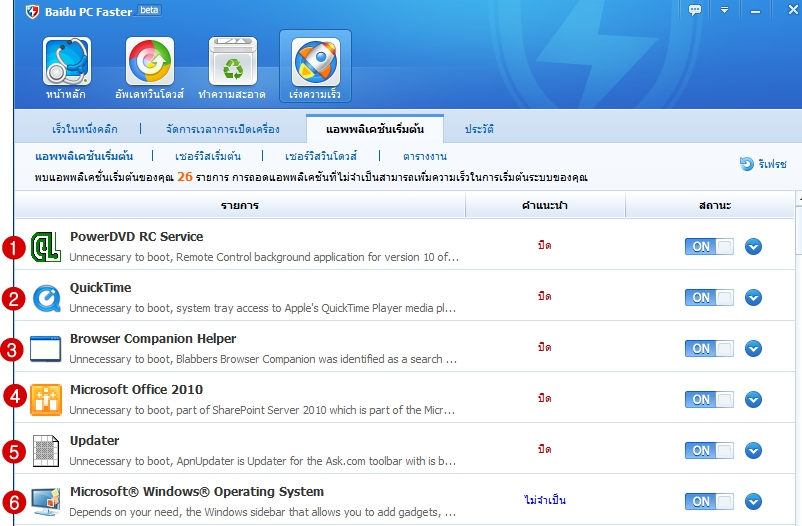Click the Browser Companion Helper icon

(46, 349)
